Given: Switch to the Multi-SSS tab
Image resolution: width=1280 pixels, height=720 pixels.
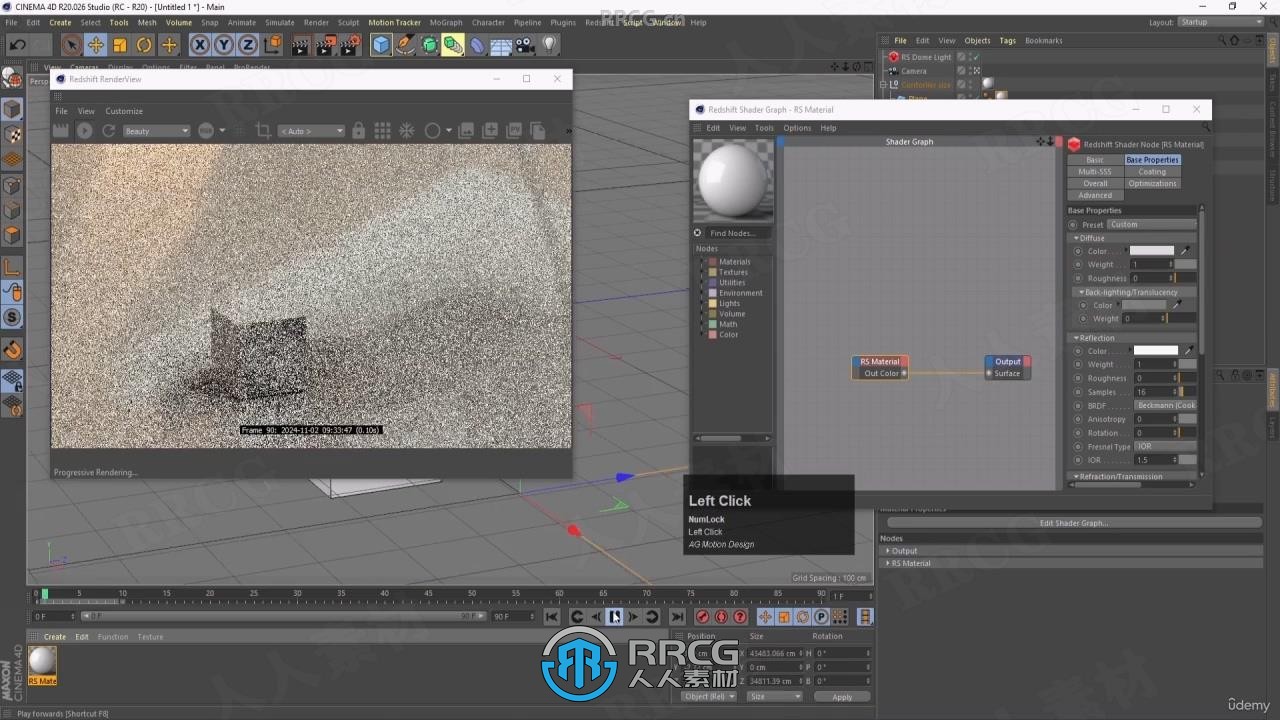Looking at the screenshot, I should 1095,172.
